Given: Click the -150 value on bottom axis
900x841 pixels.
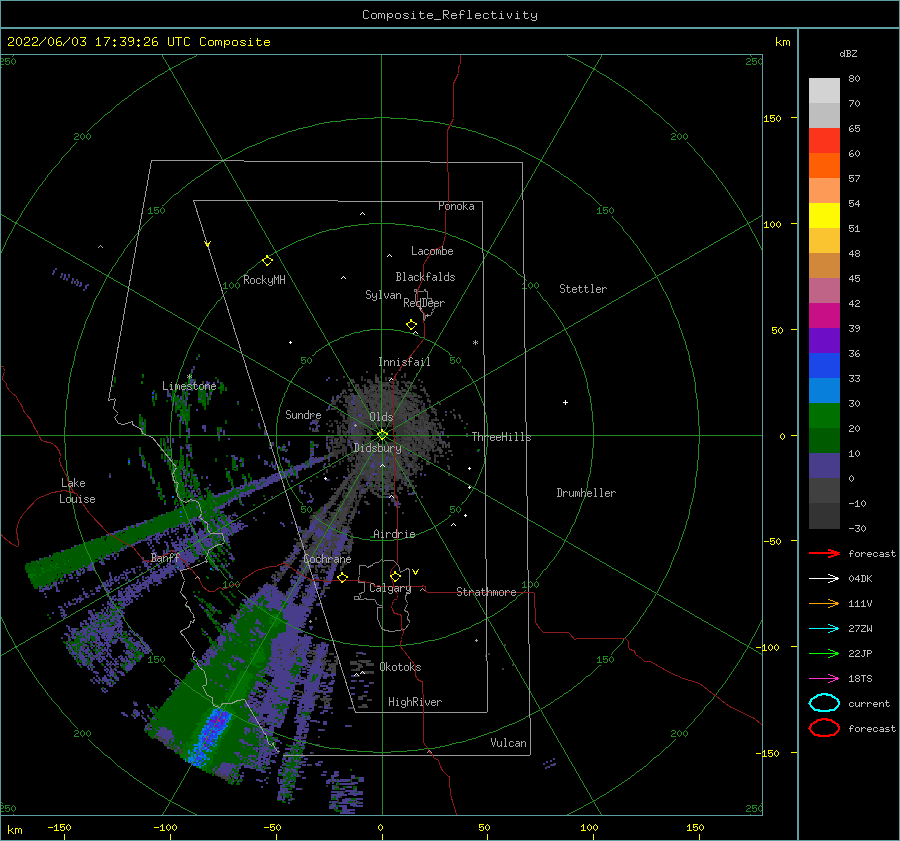Looking at the screenshot, I should coord(59,827).
